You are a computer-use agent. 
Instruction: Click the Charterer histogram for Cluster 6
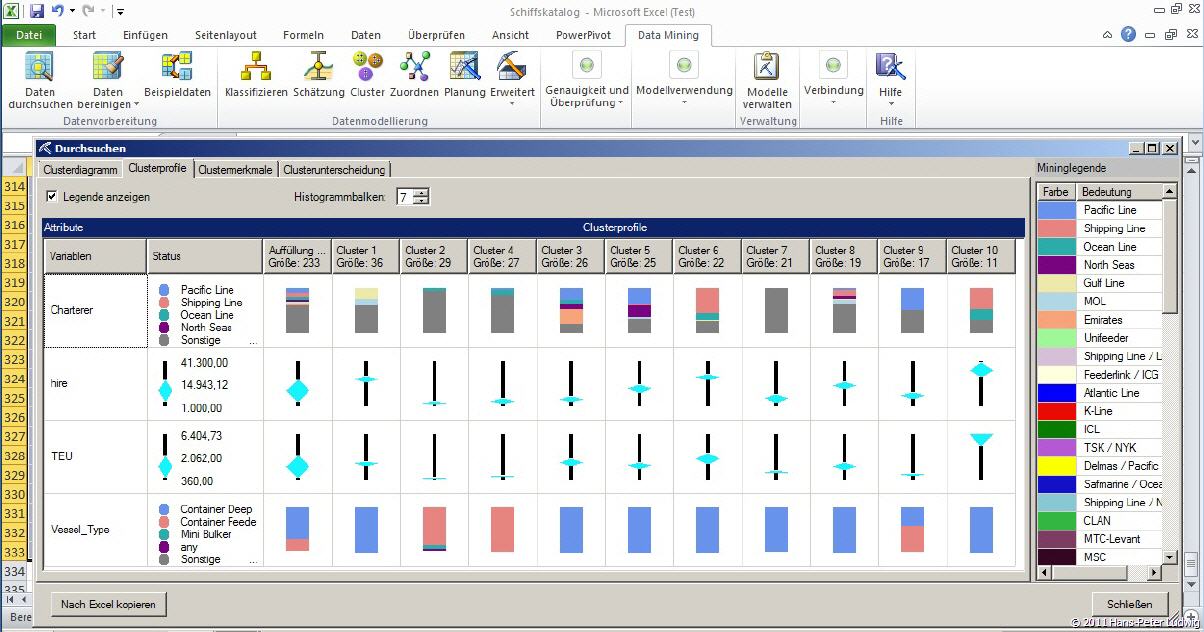(707, 310)
